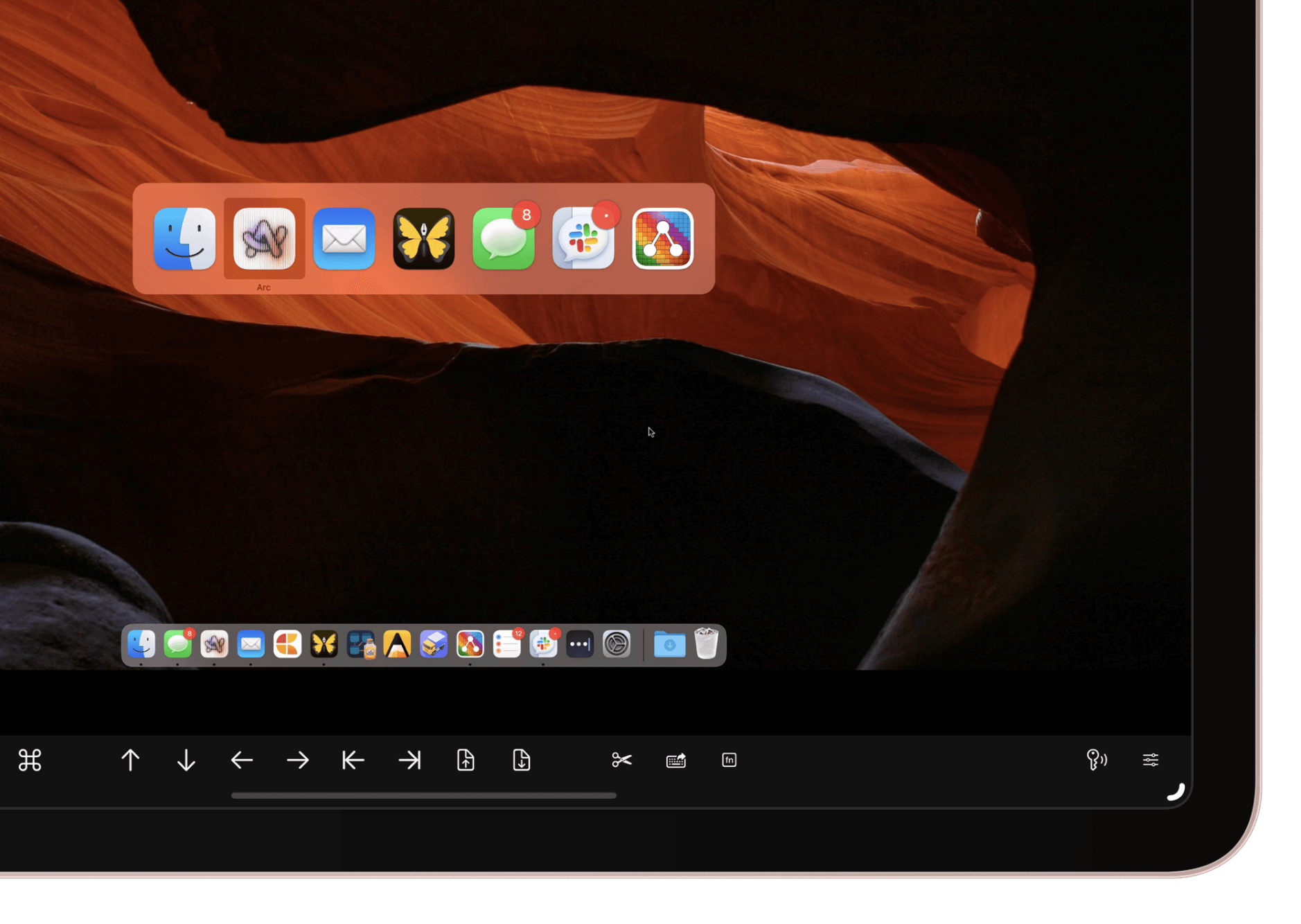Open the dark three-dots app in Dock
The image size is (1301, 924).
580,644
